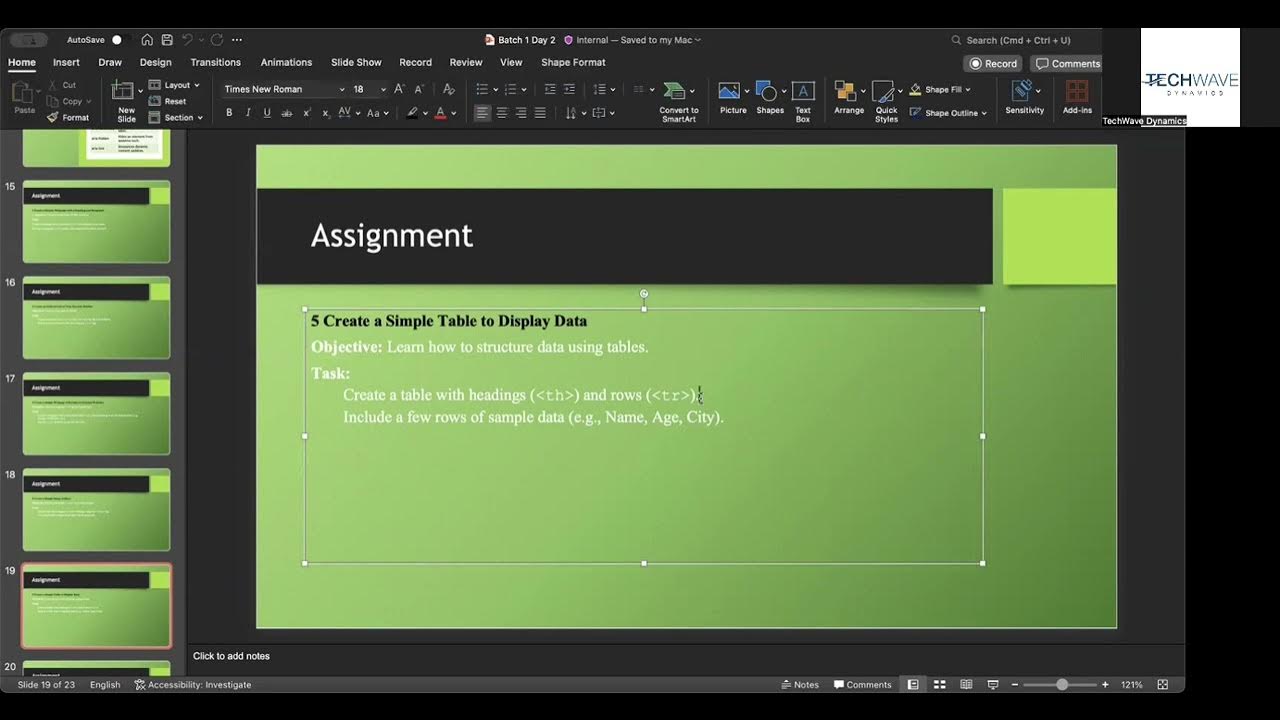
Task: Expand the bullets list dropdown
Action: tap(495, 89)
